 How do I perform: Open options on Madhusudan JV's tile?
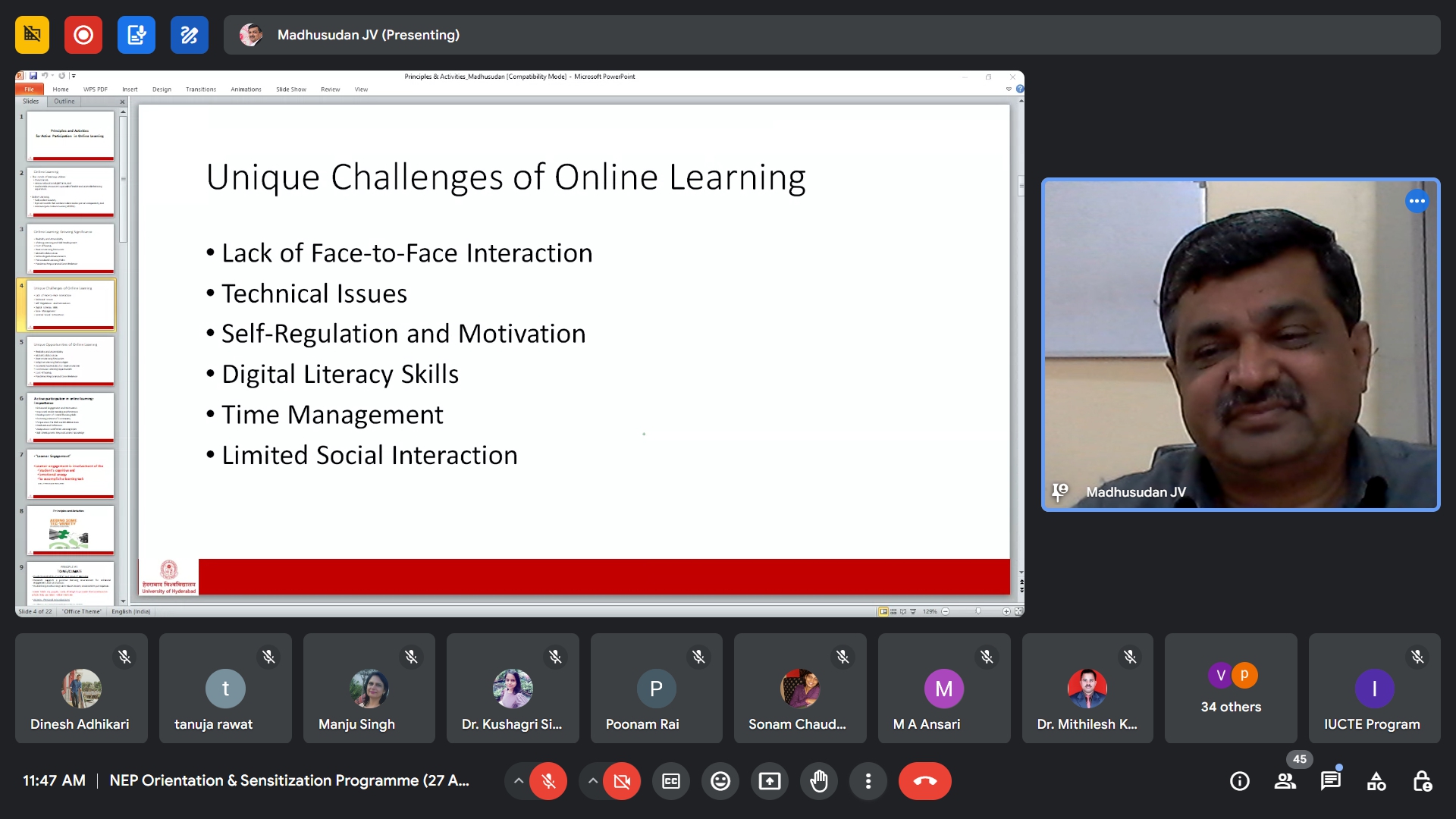click(1417, 201)
